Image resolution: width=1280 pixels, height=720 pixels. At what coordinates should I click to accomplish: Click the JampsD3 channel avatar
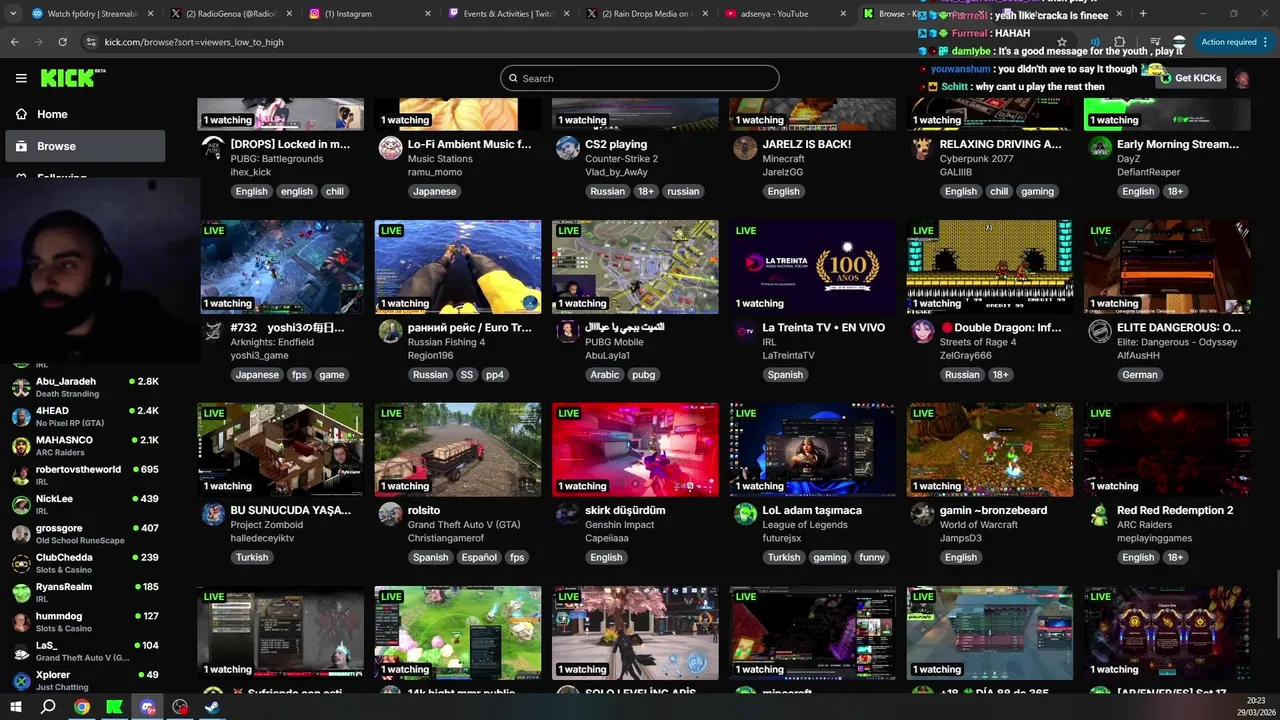tap(922, 514)
